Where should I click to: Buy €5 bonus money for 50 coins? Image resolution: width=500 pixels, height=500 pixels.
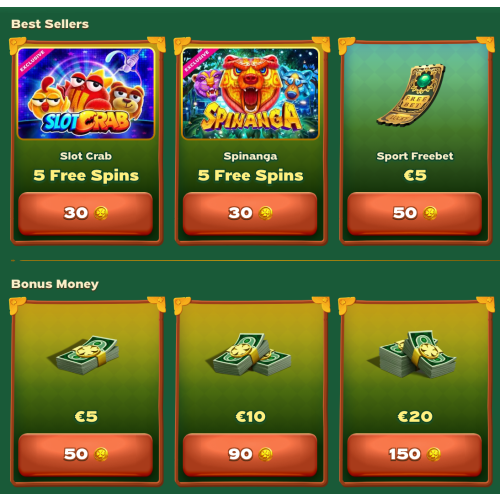point(85,454)
